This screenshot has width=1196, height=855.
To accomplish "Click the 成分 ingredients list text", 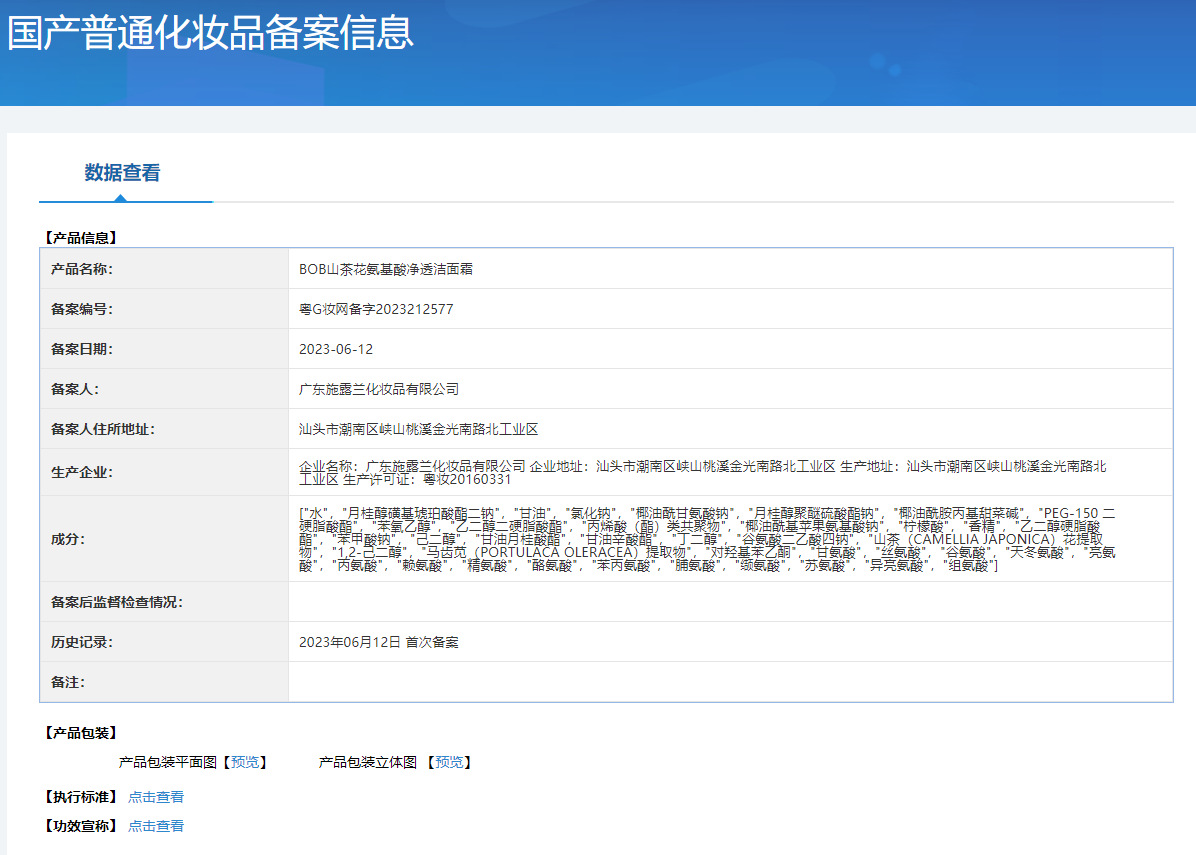I will pyautogui.click(x=707, y=539).
